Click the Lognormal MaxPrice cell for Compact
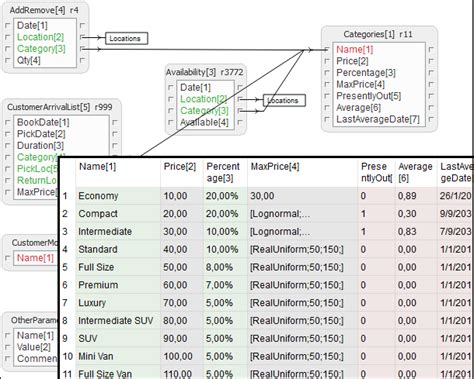 (303, 214)
